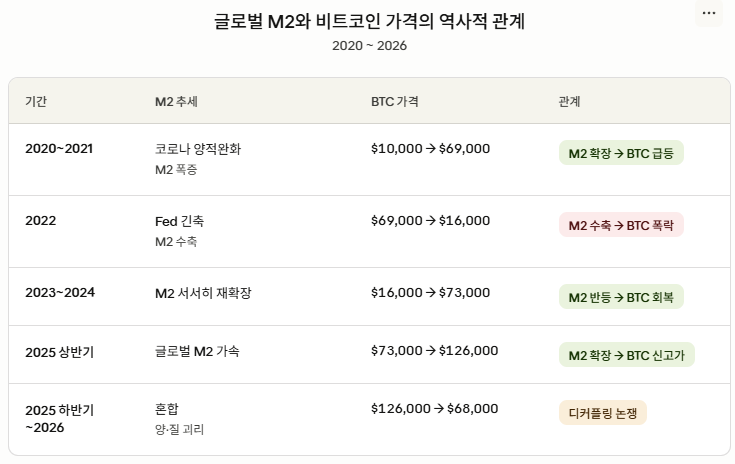
Task: Click the 2025 상반기 period cell
Action: (x=60, y=352)
